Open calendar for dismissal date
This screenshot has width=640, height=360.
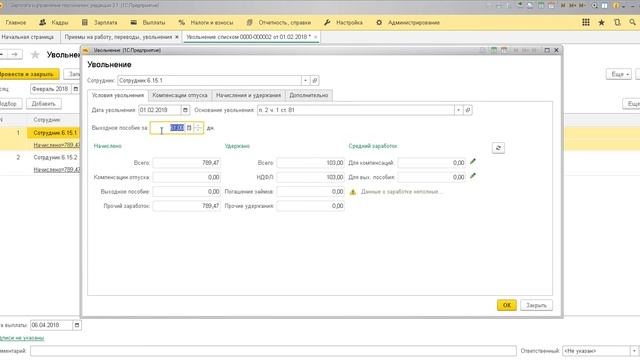(x=185, y=110)
